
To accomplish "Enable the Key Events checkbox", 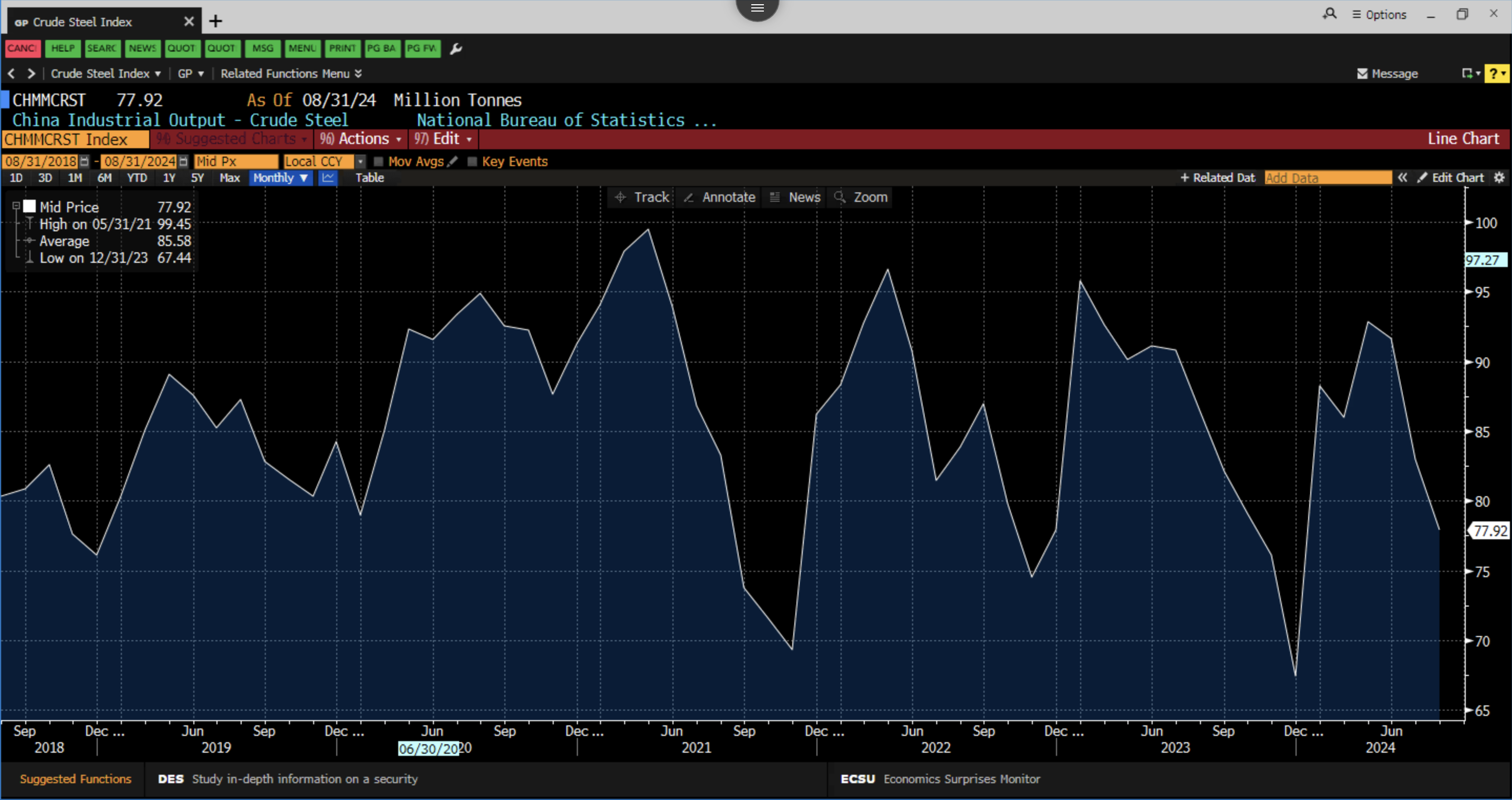I will [472, 161].
